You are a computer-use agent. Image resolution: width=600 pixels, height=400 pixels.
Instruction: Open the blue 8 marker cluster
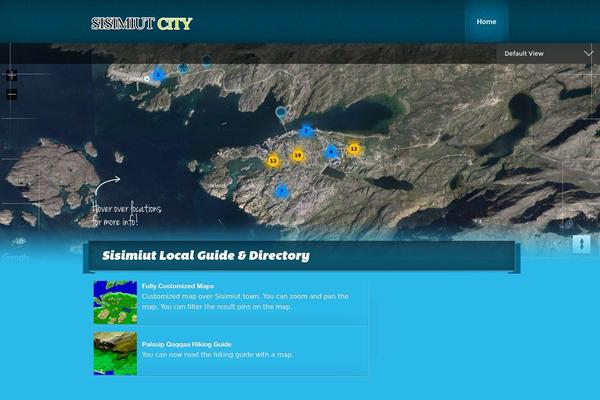(331, 152)
